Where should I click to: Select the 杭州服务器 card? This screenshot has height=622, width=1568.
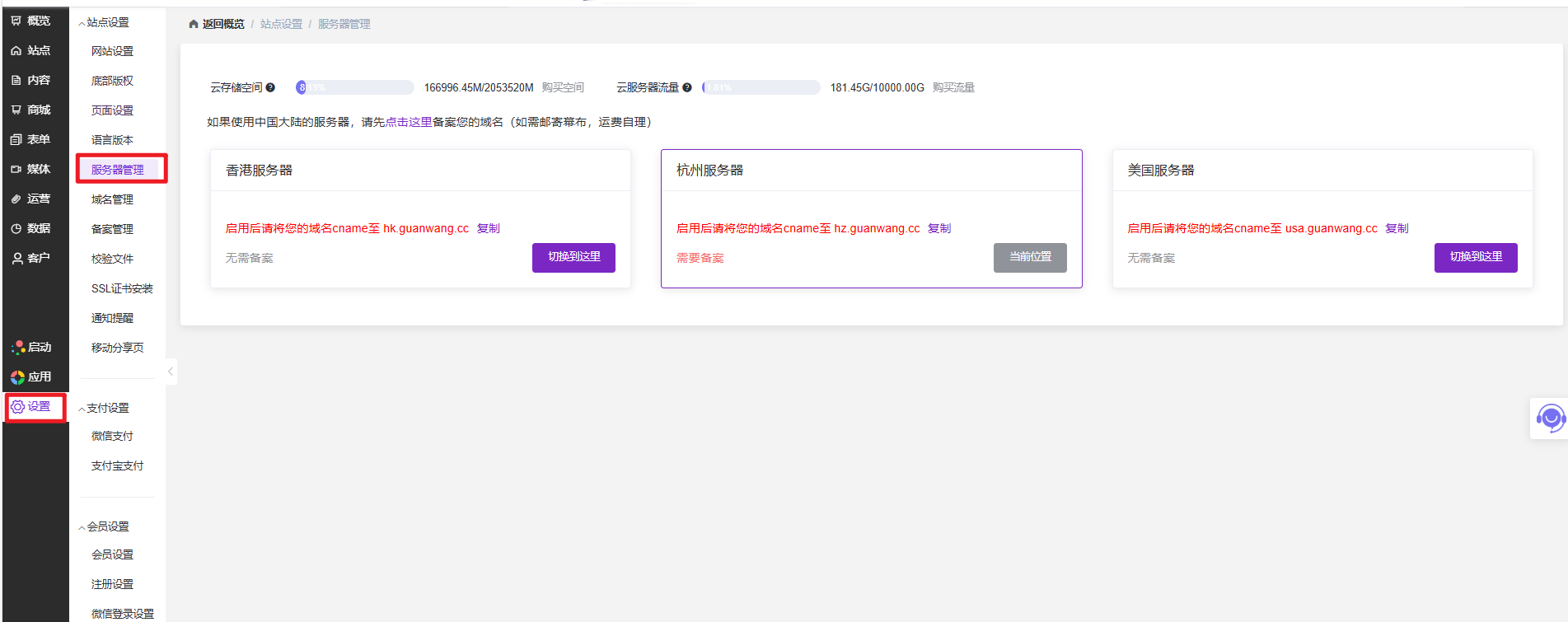pyautogui.click(x=871, y=171)
